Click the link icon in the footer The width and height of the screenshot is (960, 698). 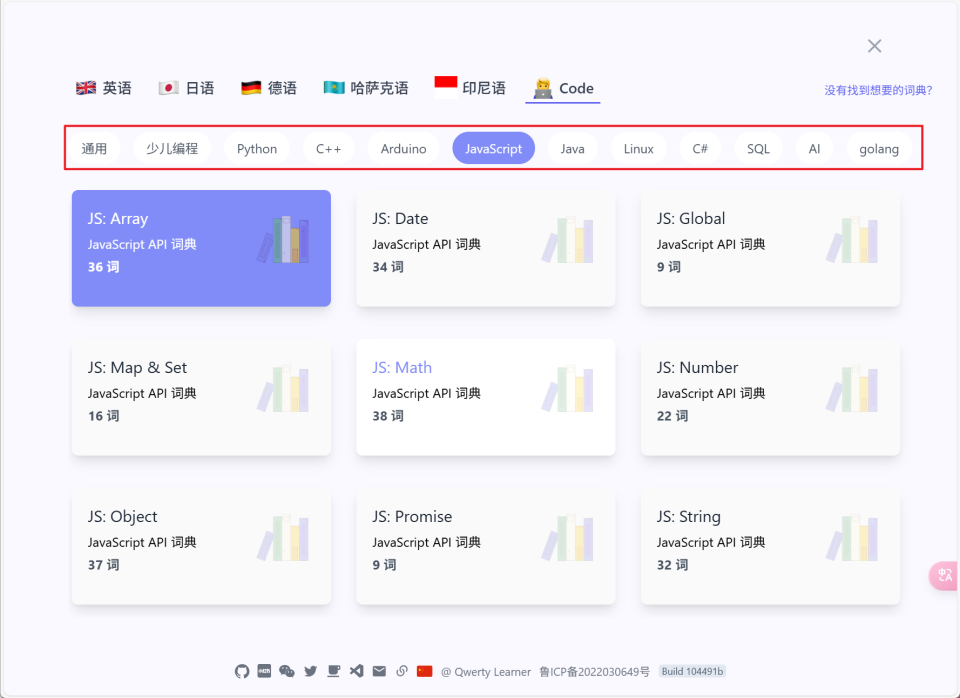(x=402, y=671)
